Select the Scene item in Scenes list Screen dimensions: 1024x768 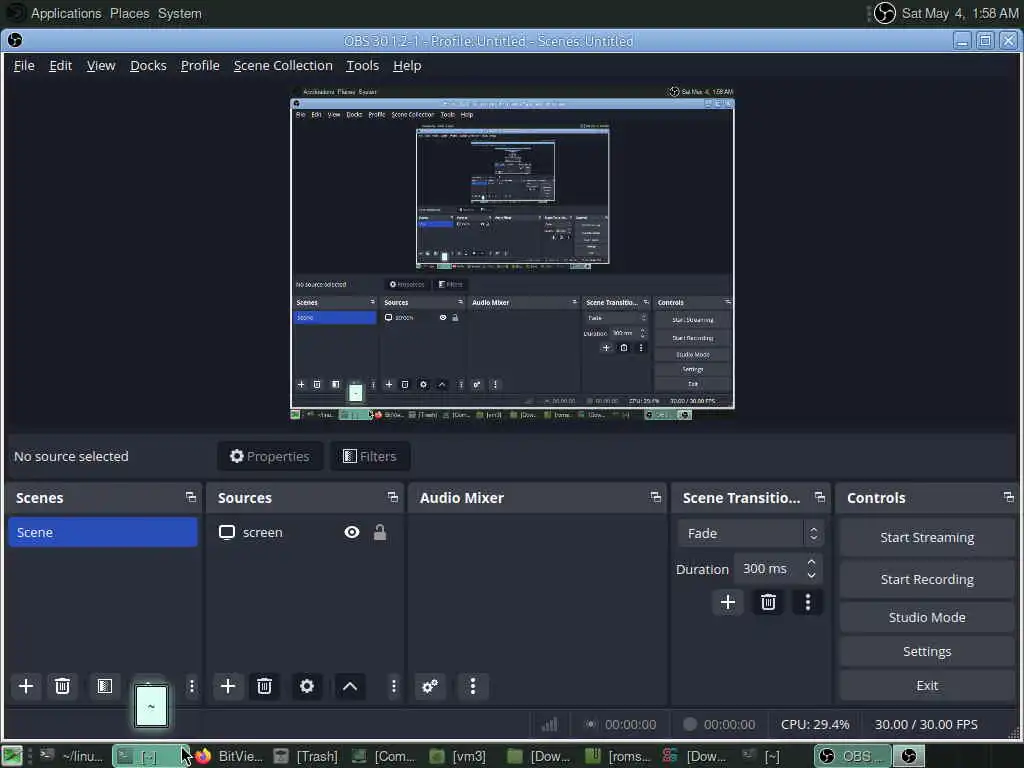point(103,532)
